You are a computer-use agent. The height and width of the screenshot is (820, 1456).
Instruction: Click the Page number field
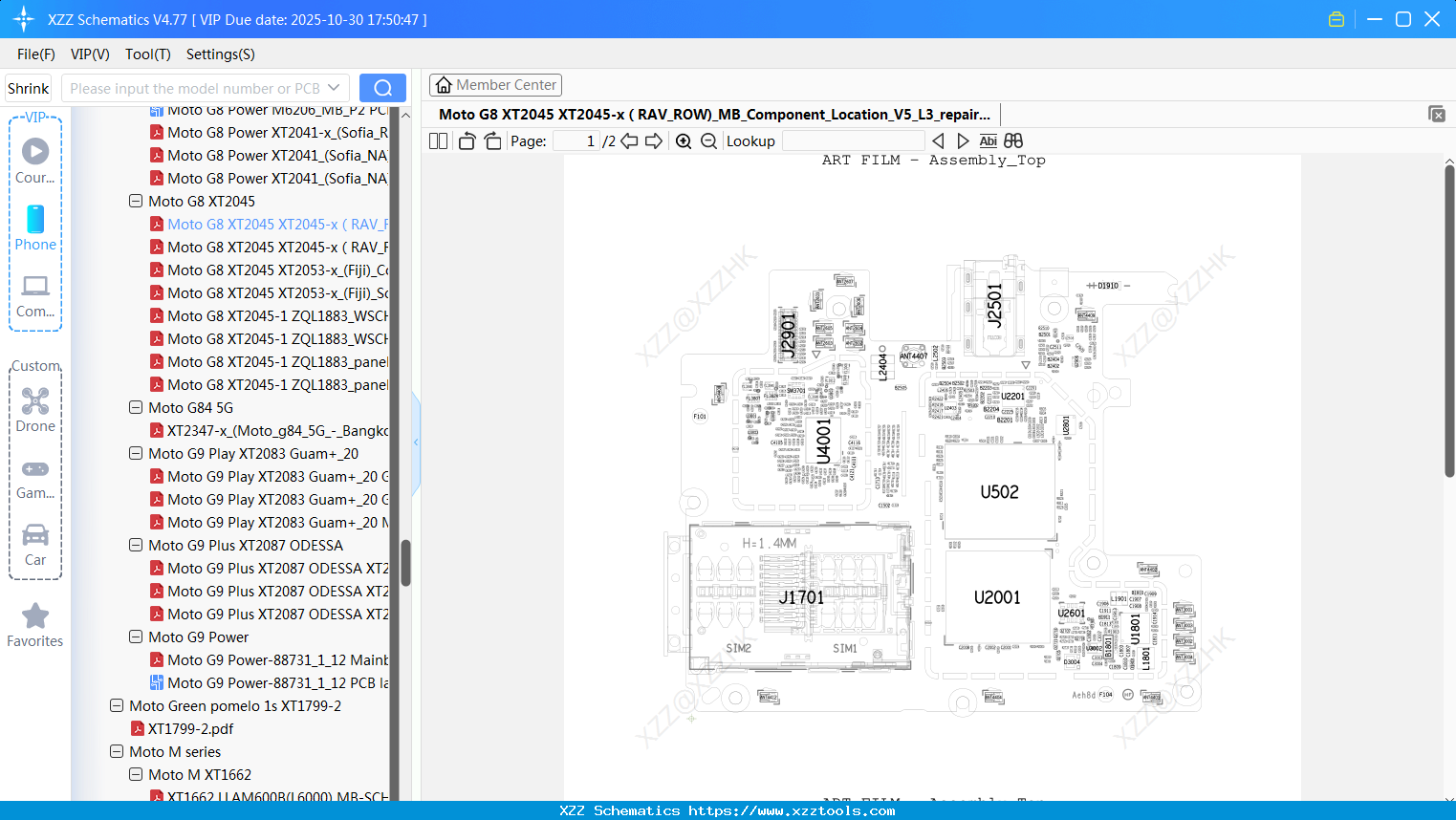point(576,141)
